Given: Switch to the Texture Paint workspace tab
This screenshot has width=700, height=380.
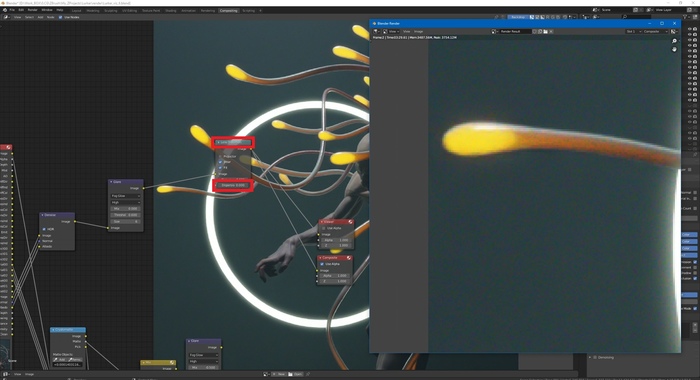Looking at the screenshot, I should [151, 10].
